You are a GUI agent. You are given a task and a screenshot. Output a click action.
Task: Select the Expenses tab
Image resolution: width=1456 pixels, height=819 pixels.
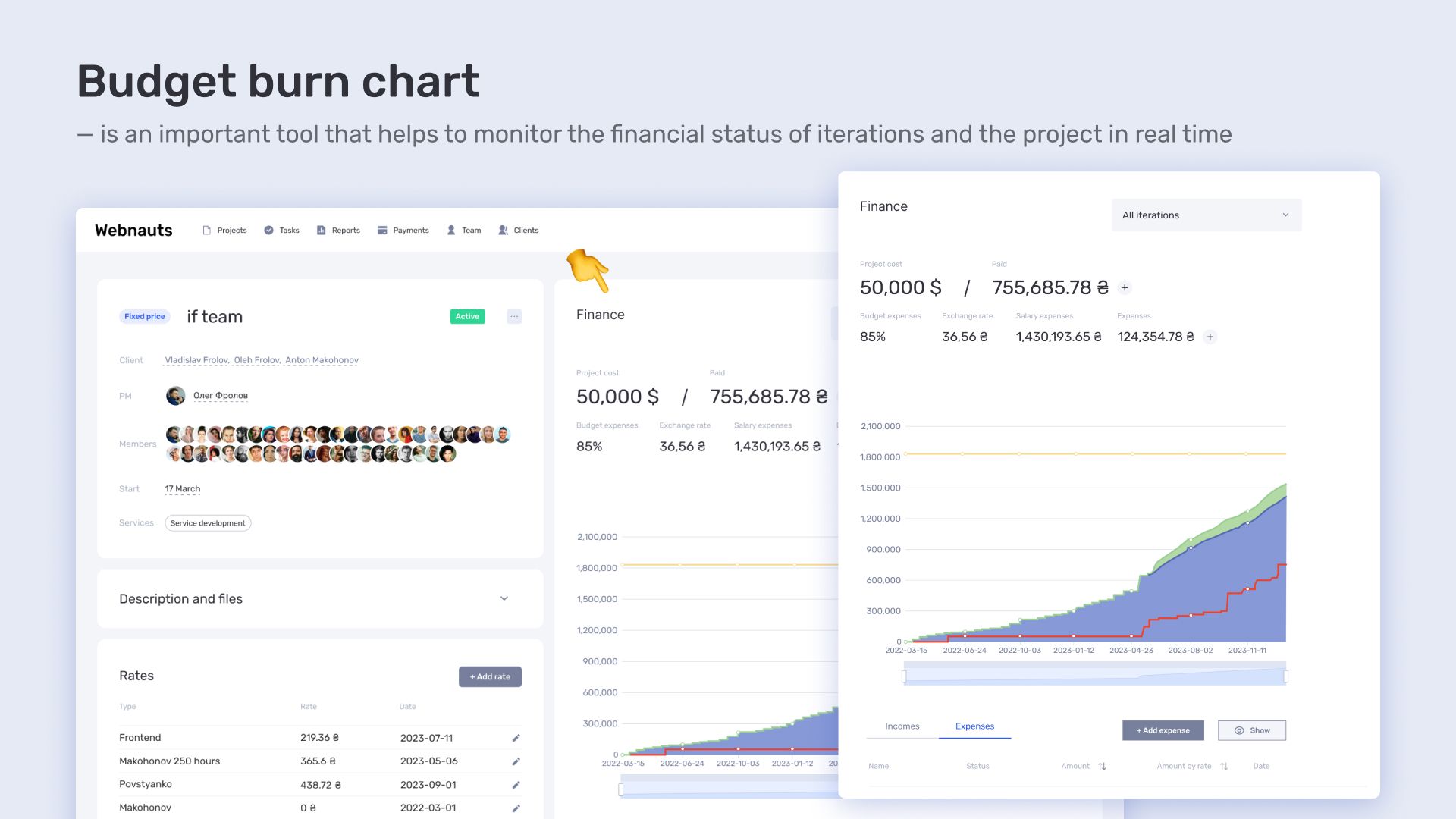(x=974, y=726)
